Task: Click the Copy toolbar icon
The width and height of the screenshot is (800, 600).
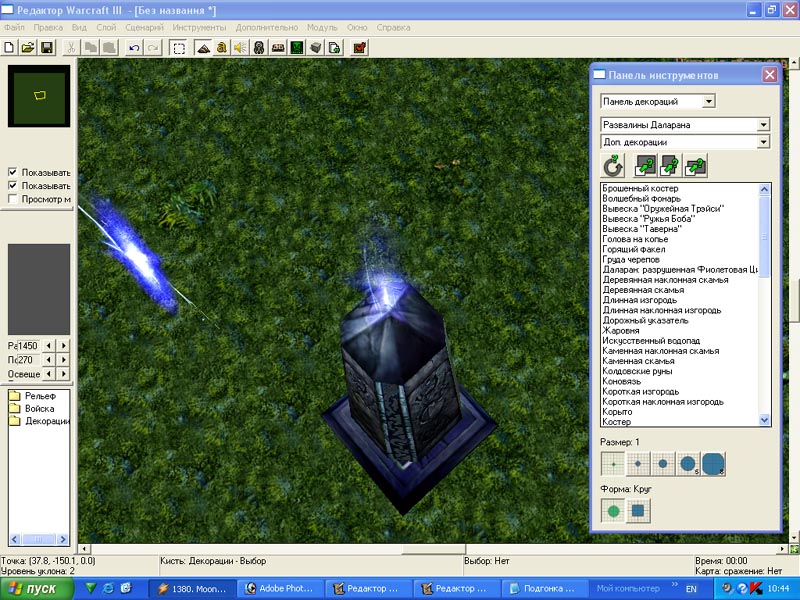Action: pos(91,48)
